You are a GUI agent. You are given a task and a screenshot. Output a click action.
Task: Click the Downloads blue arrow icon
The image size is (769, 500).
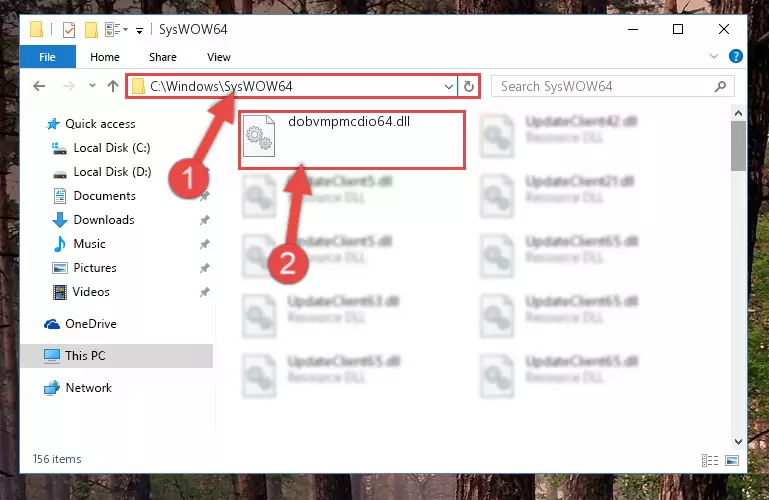[60, 220]
